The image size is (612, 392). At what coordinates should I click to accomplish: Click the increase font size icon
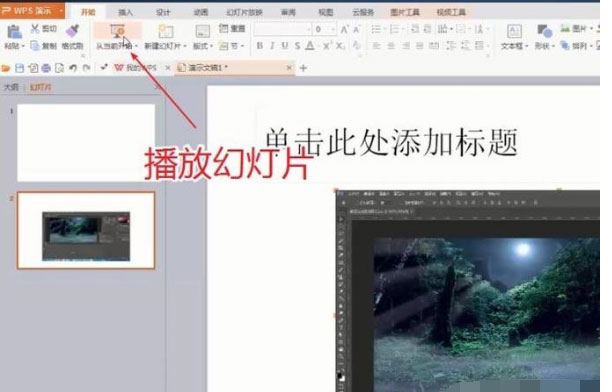345,29
